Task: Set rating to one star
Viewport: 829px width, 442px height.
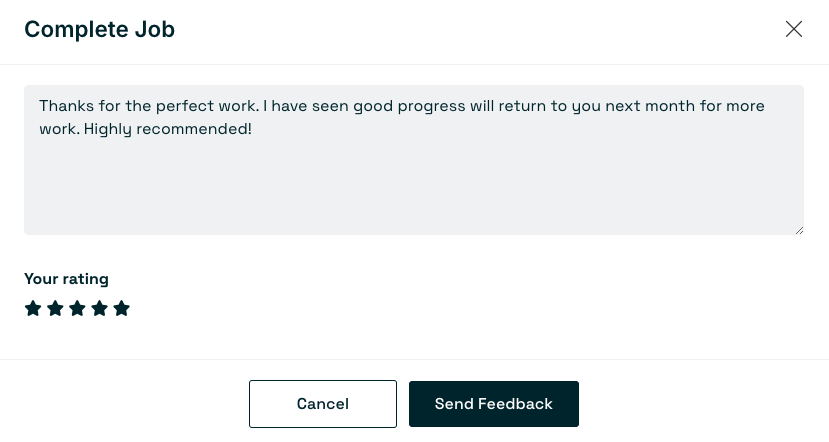Action: [x=33, y=308]
